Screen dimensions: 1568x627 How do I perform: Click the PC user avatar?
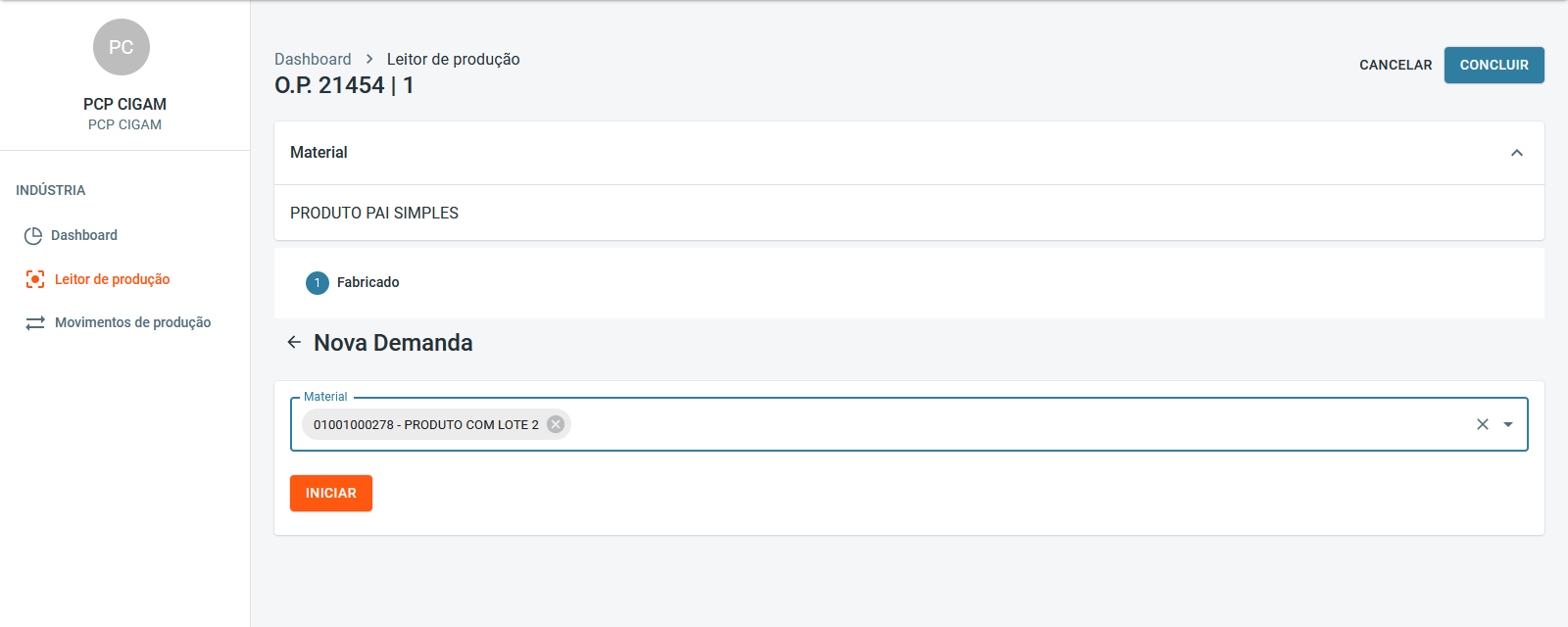click(122, 47)
